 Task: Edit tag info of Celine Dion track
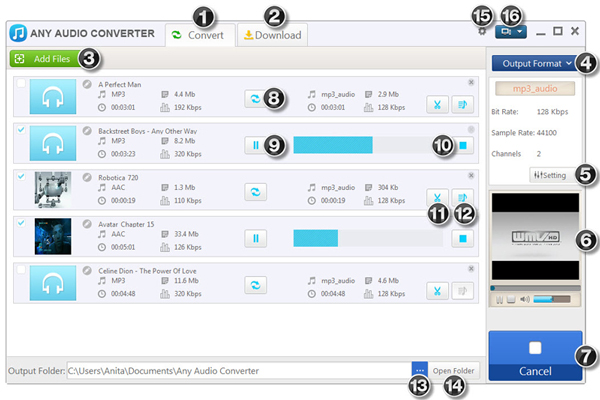pyautogui.click(x=87, y=270)
